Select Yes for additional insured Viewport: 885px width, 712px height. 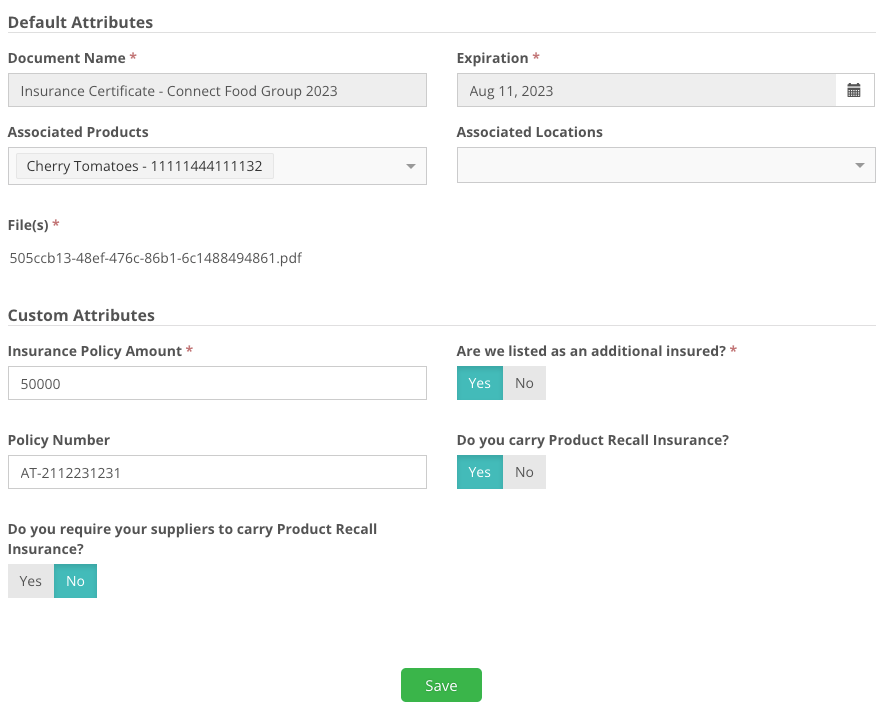pos(479,383)
